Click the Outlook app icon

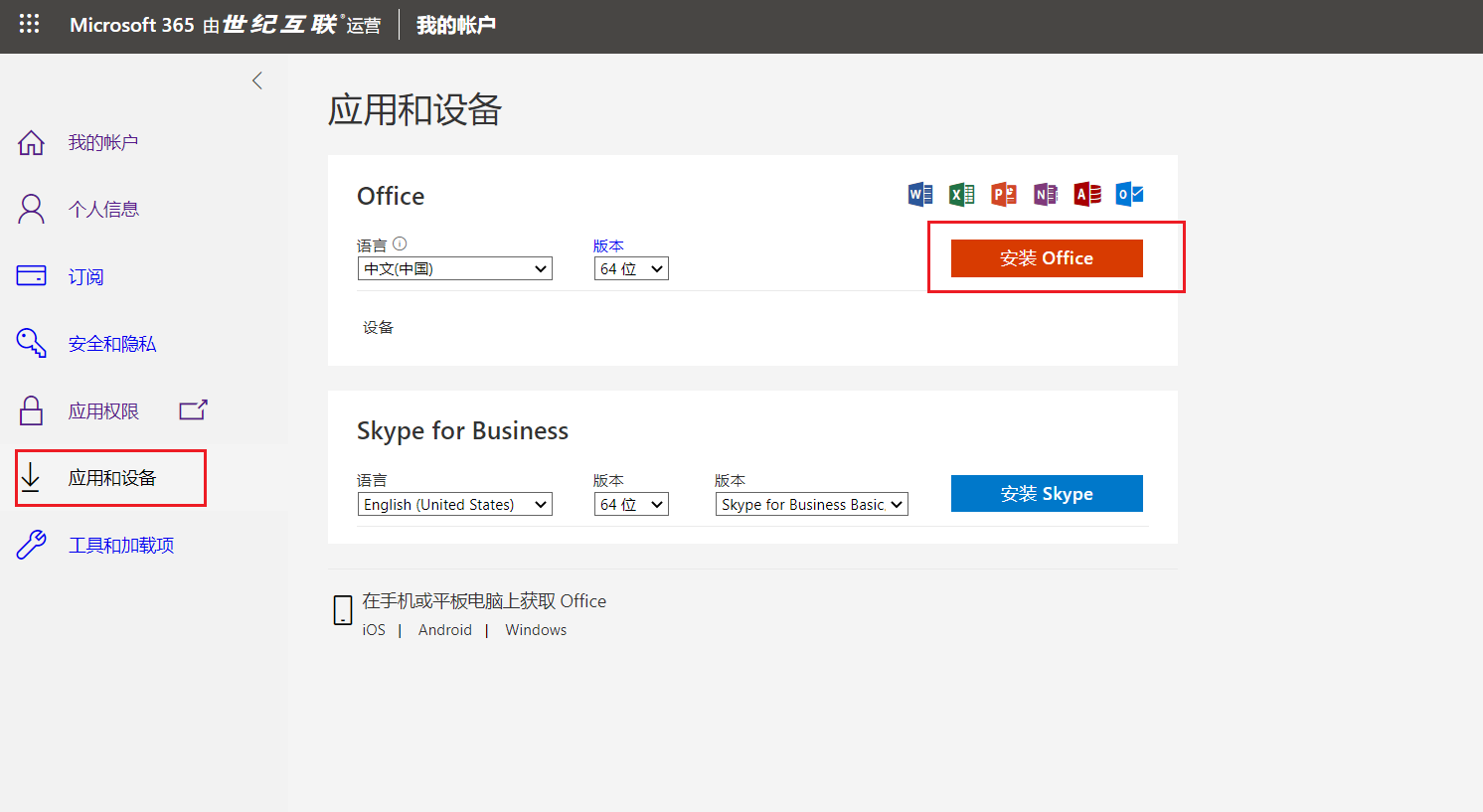coord(1129,194)
